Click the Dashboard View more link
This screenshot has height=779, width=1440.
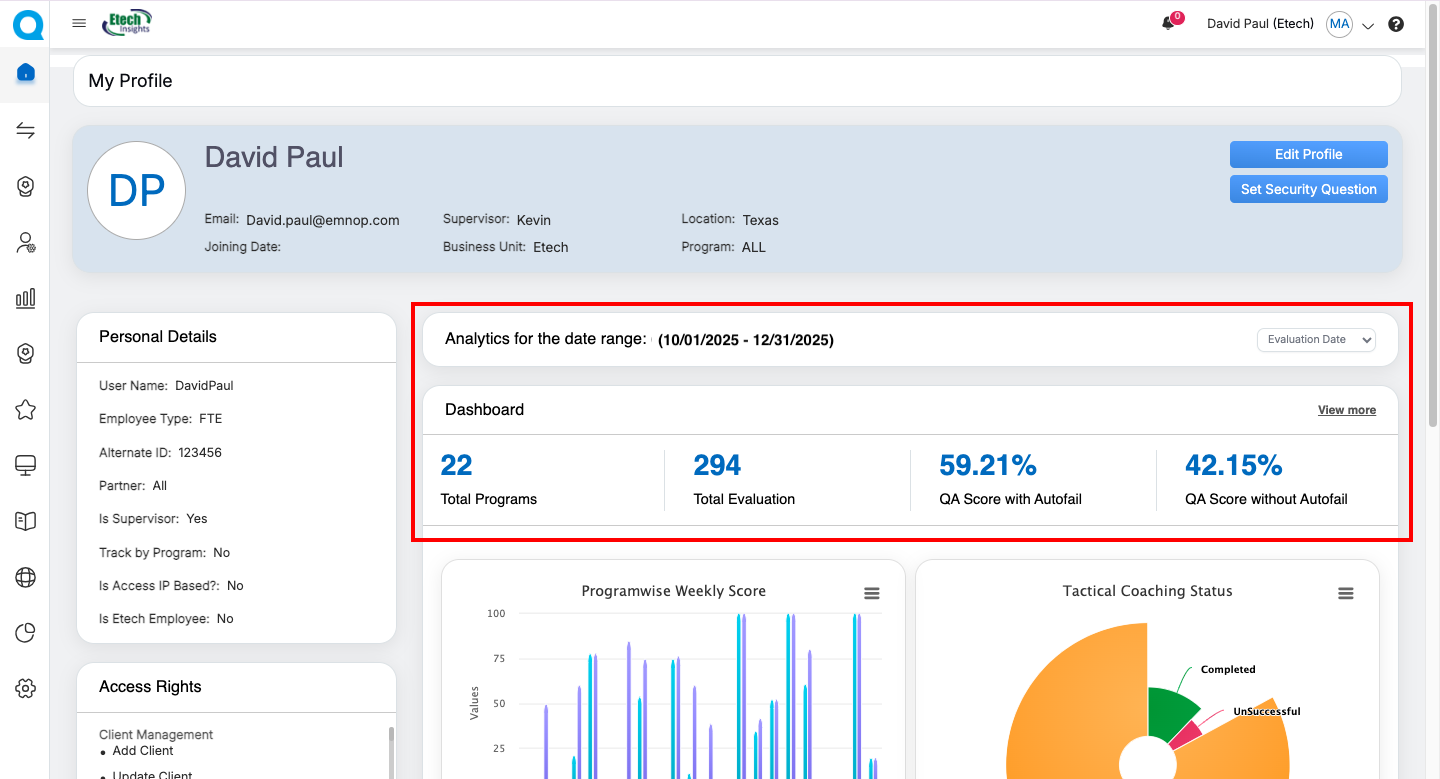point(1346,410)
